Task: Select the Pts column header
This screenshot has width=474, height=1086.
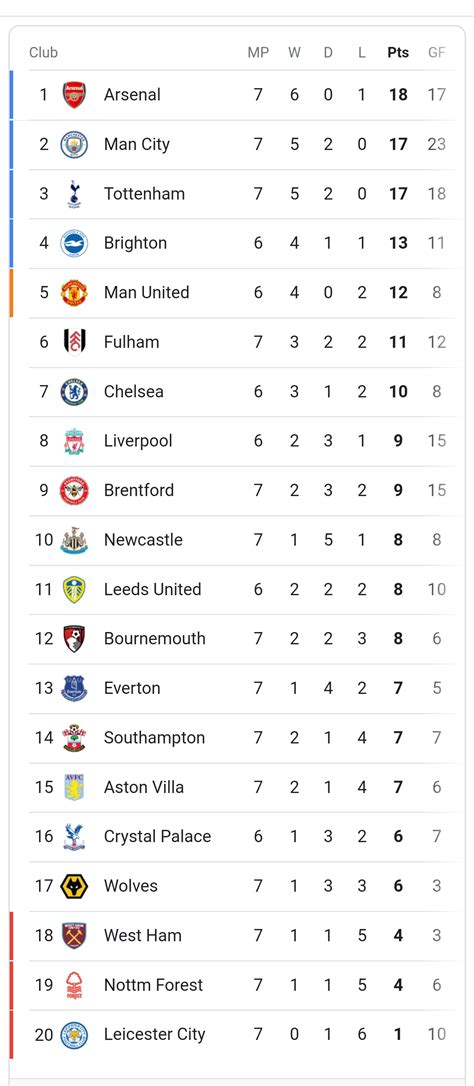Action: point(398,53)
